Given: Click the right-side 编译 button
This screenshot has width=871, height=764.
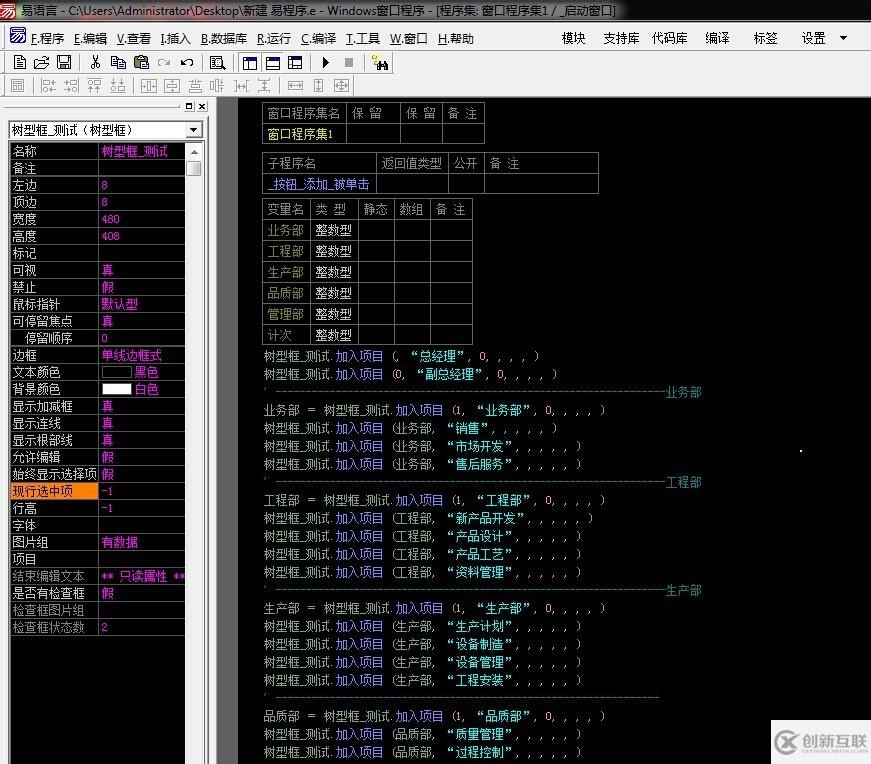Looking at the screenshot, I should click(717, 38).
